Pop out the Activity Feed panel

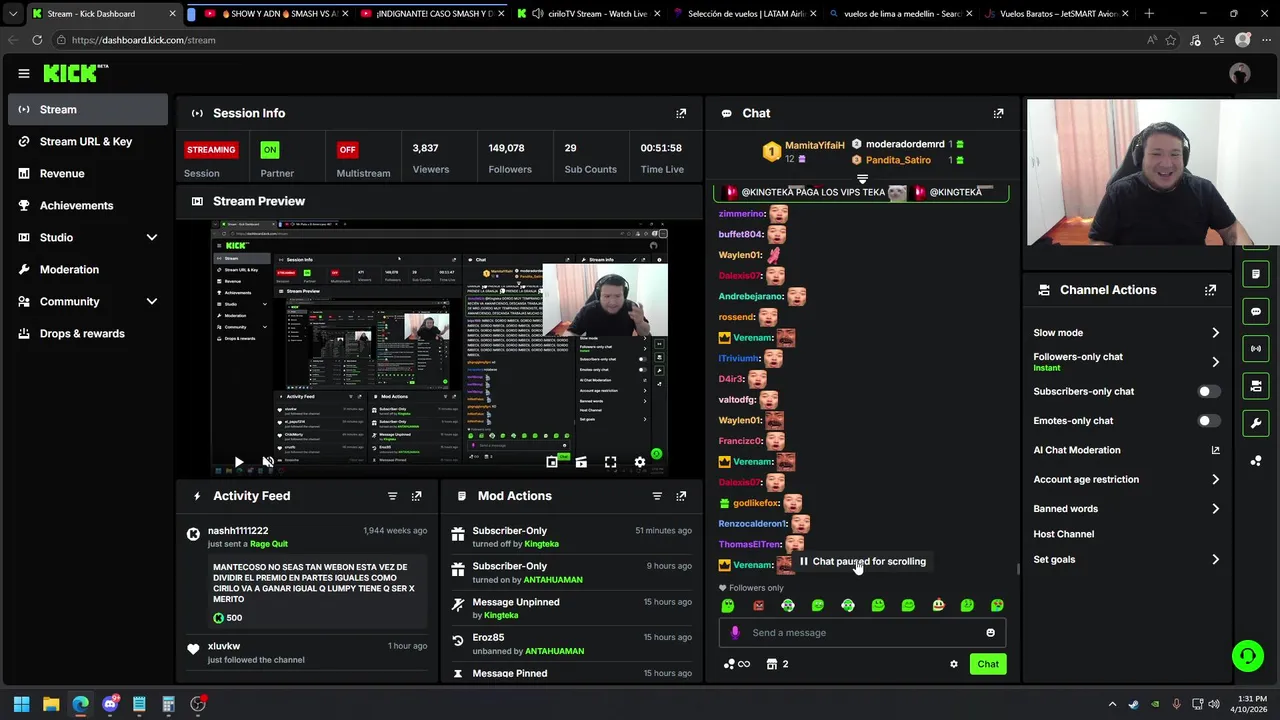pos(416,496)
